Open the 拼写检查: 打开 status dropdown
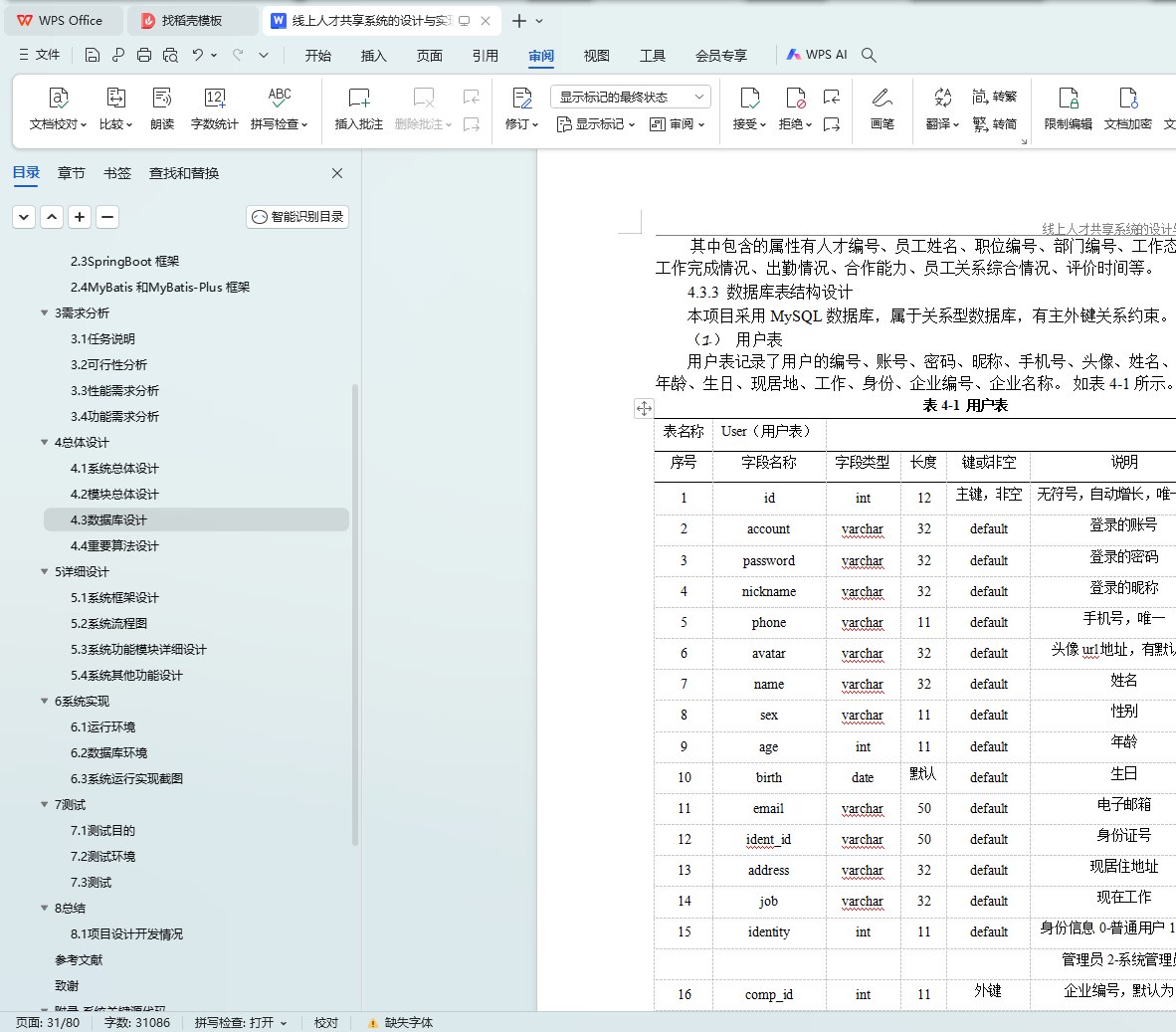Viewport: 1176px width, 1032px height. coord(241,1022)
